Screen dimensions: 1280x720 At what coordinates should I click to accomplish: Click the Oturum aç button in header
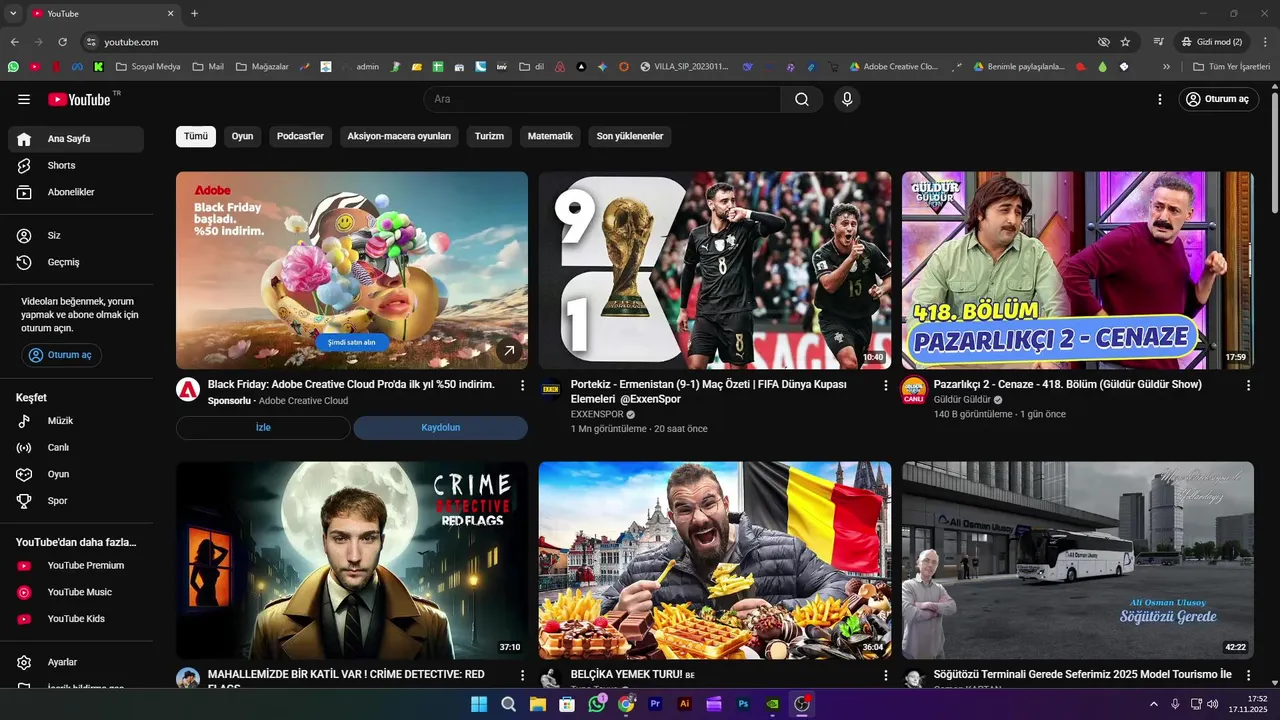pos(1218,99)
